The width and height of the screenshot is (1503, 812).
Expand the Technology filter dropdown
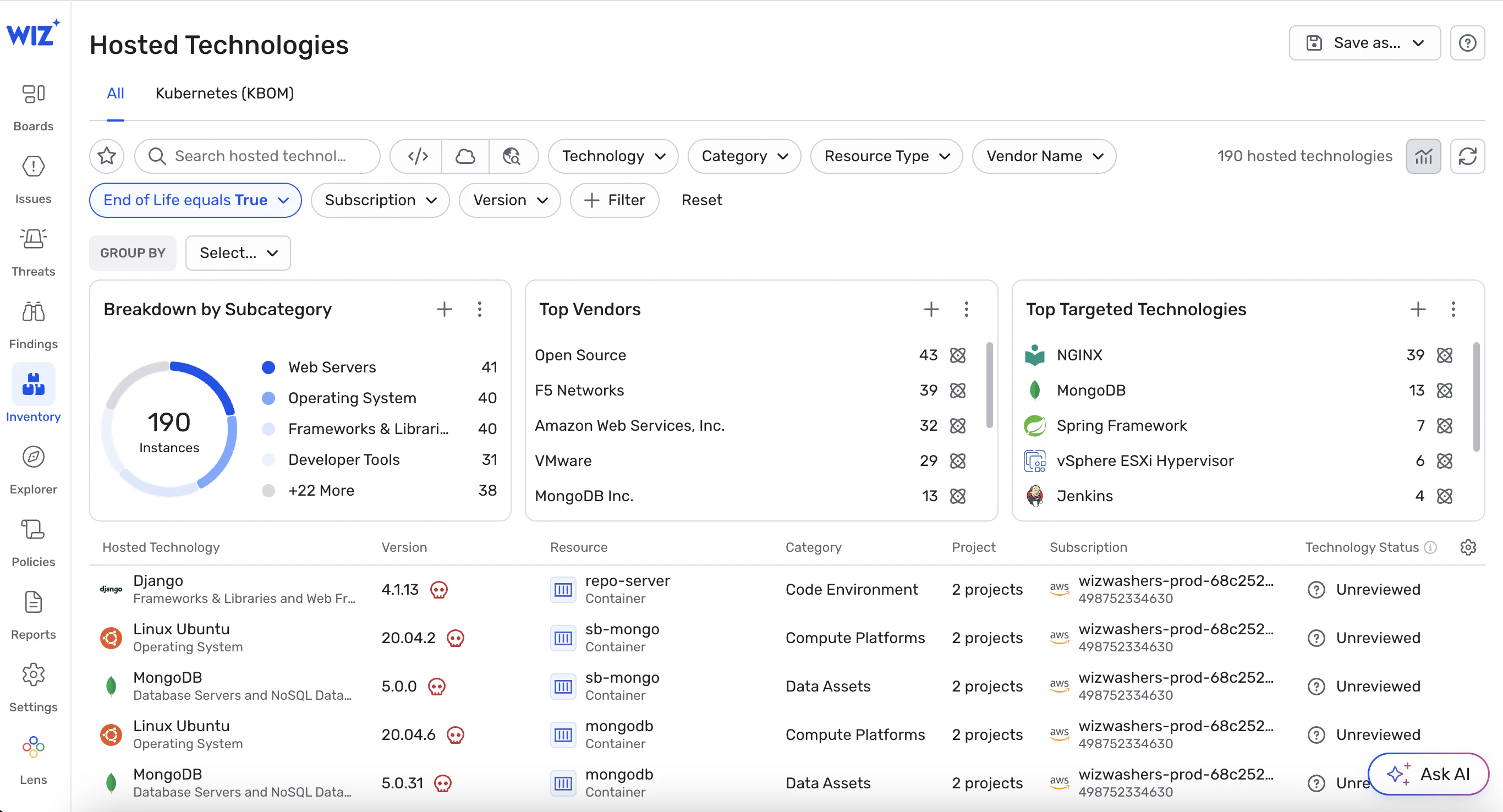tap(613, 156)
